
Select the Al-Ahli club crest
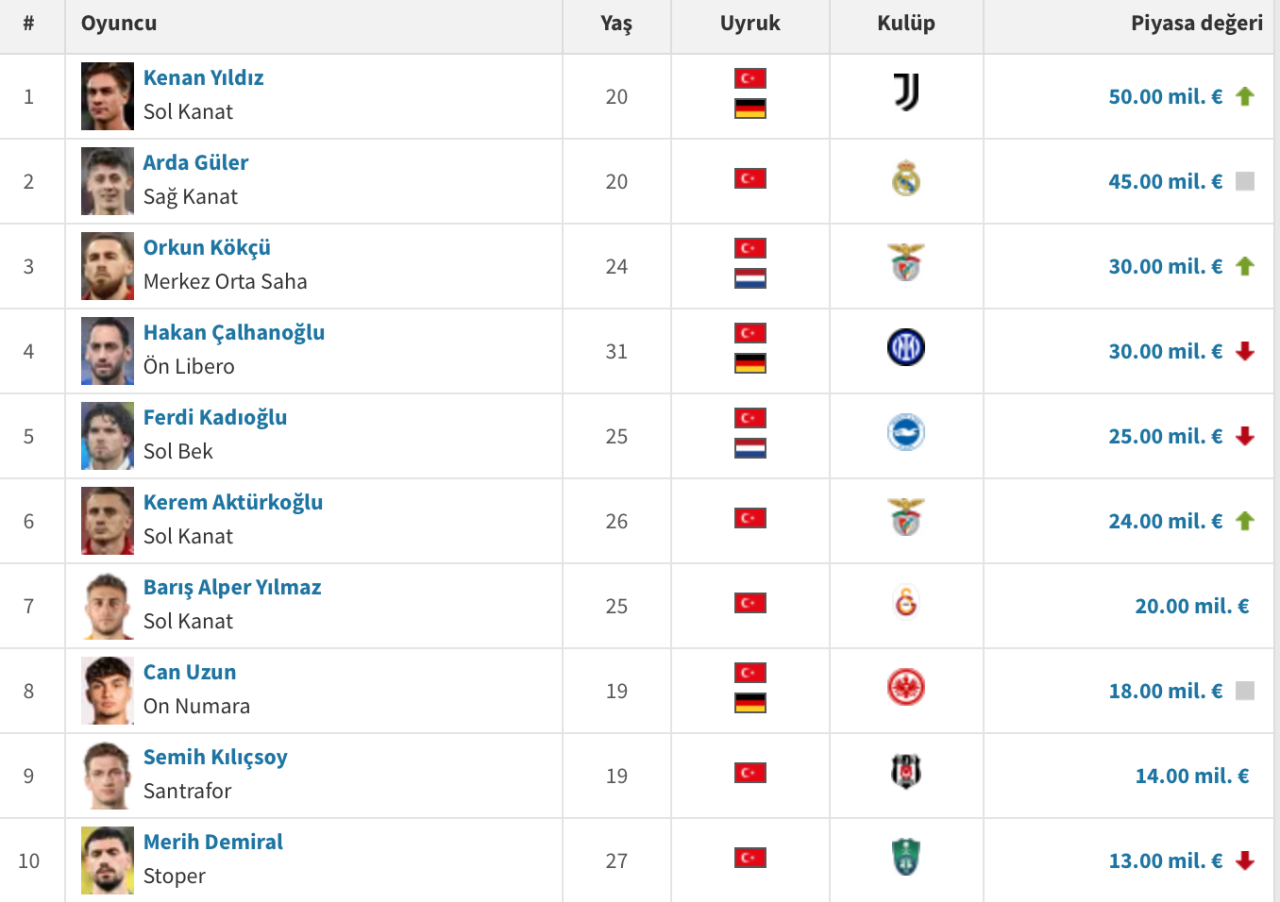coord(906,860)
